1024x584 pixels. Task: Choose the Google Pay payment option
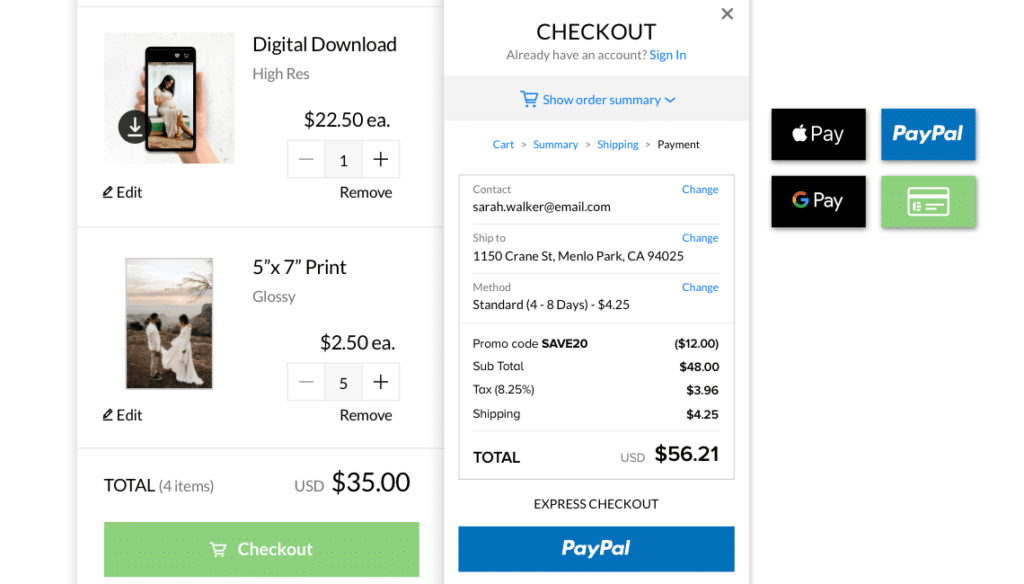(818, 201)
